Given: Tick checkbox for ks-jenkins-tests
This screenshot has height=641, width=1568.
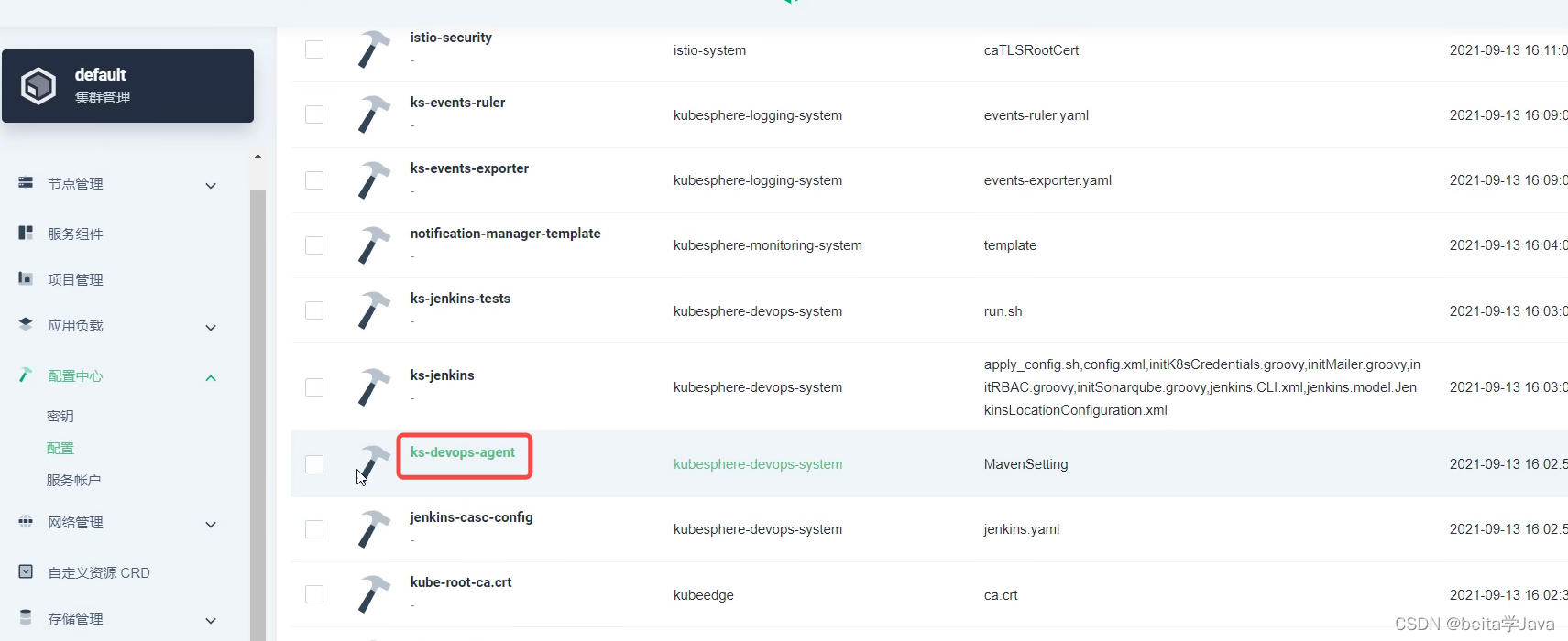Looking at the screenshot, I should 314,310.
